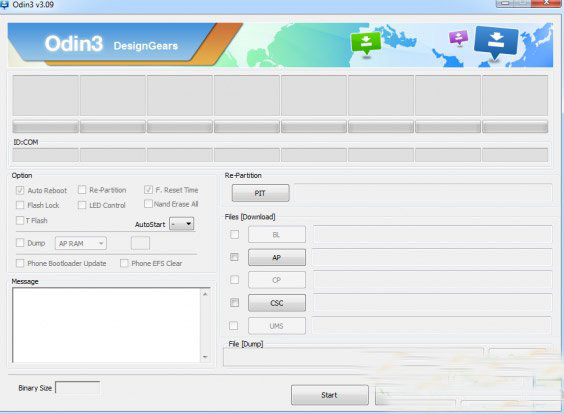The image size is (564, 414).
Task: Click the Odin3 logo text in banner
Action: point(74,44)
